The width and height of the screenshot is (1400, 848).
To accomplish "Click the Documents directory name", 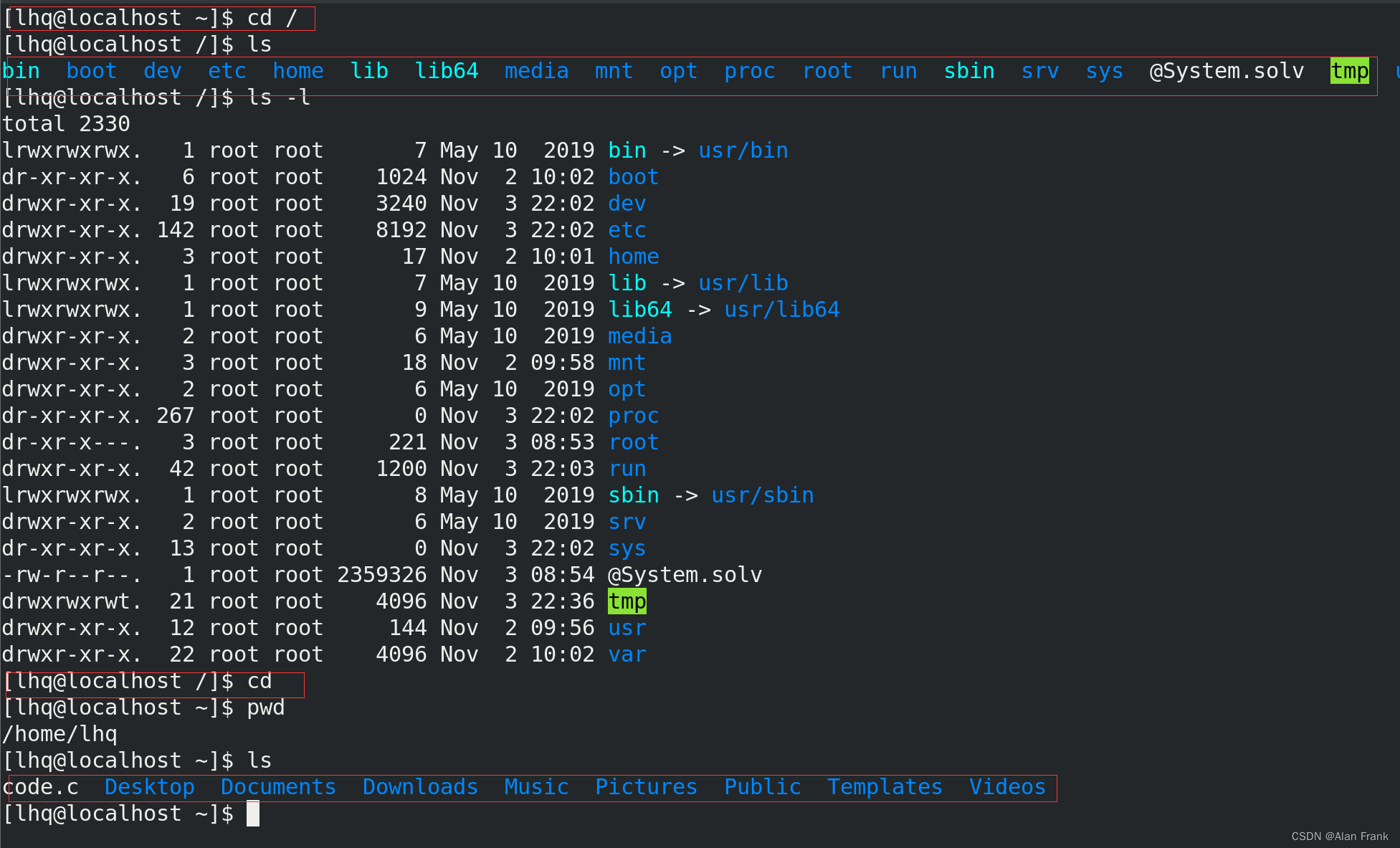I will point(278,787).
